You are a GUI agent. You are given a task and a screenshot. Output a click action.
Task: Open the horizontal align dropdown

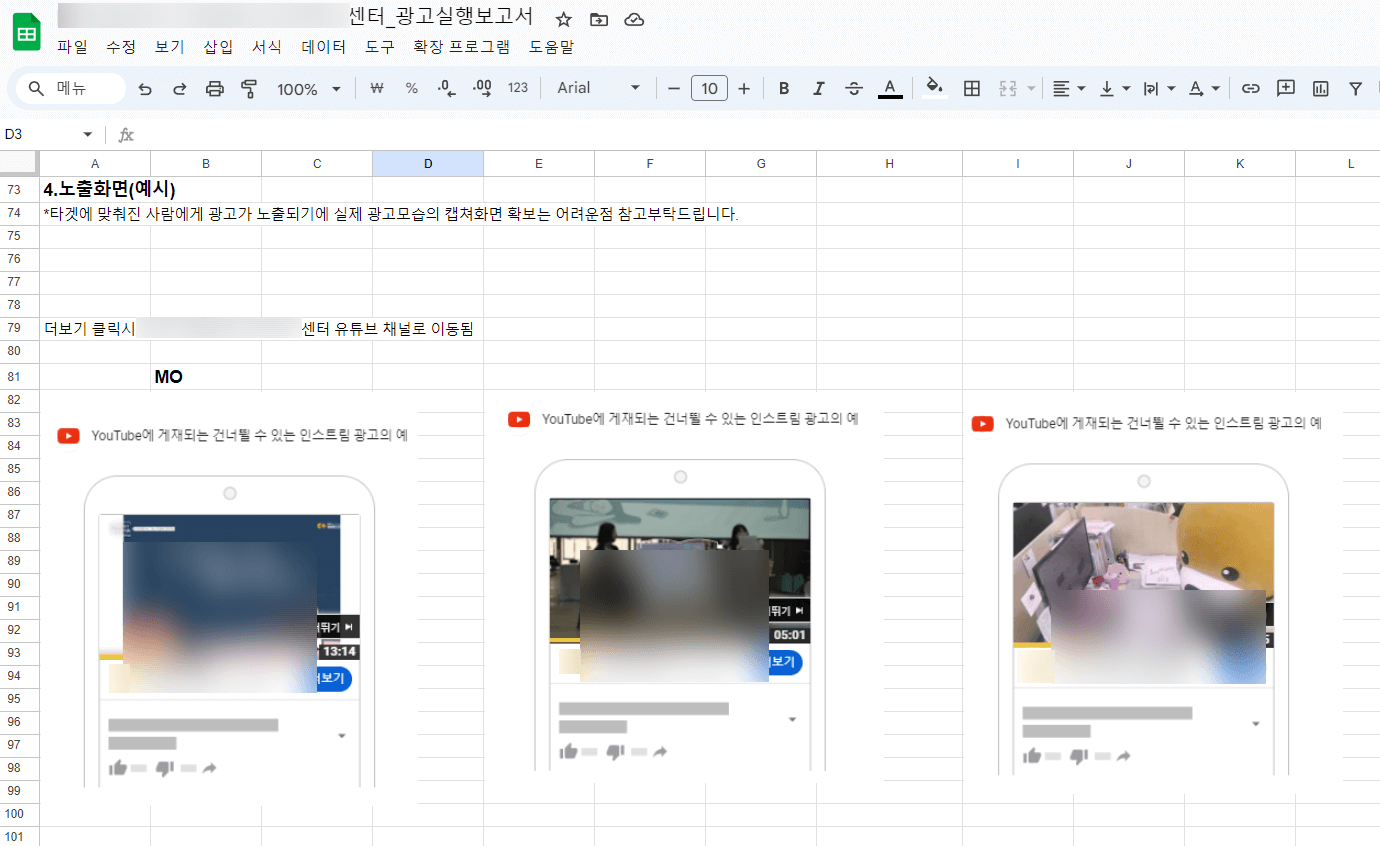(x=1068, y=88)
